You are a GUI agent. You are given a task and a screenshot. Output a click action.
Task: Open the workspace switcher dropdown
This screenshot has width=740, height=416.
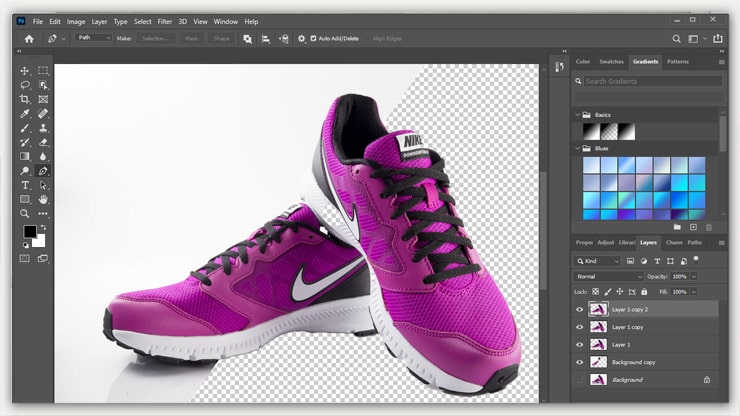point(696,39)
